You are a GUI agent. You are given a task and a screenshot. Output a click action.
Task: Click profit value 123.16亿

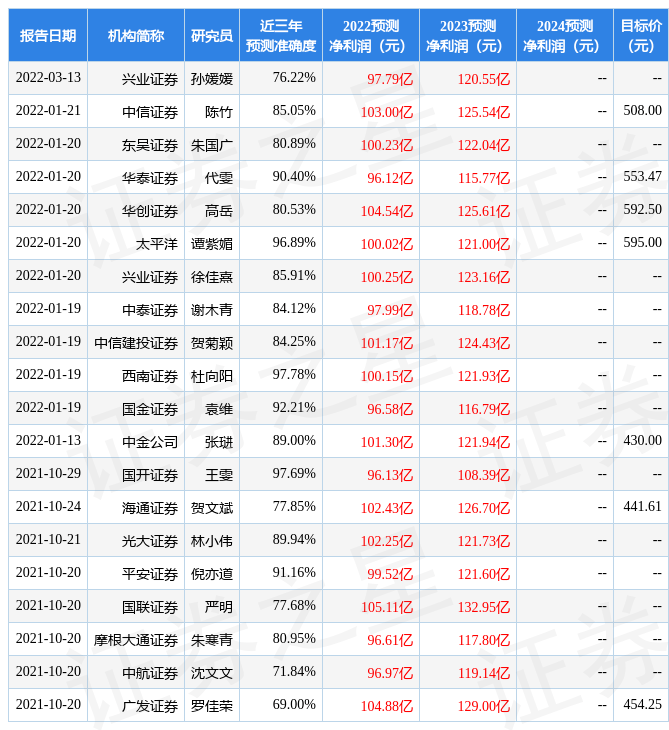[x=484, y=277]
